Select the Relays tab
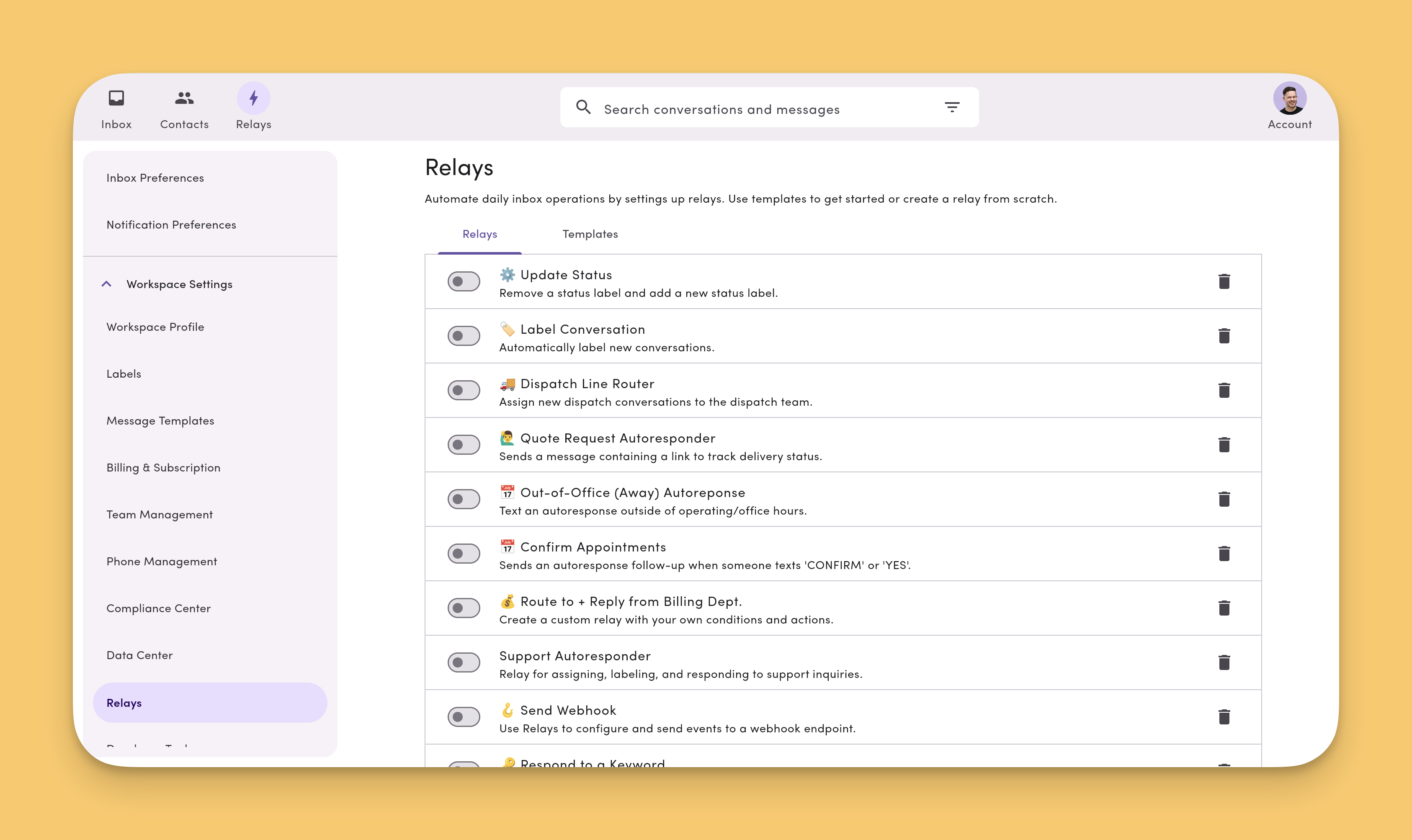The height and width of the screenshot is (840, 1412). (479, 233)
